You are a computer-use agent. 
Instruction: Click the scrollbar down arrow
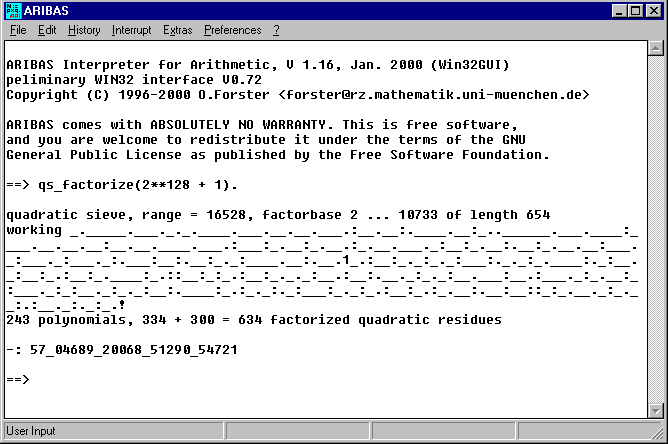pyautogui.click(x=655, y=410)
